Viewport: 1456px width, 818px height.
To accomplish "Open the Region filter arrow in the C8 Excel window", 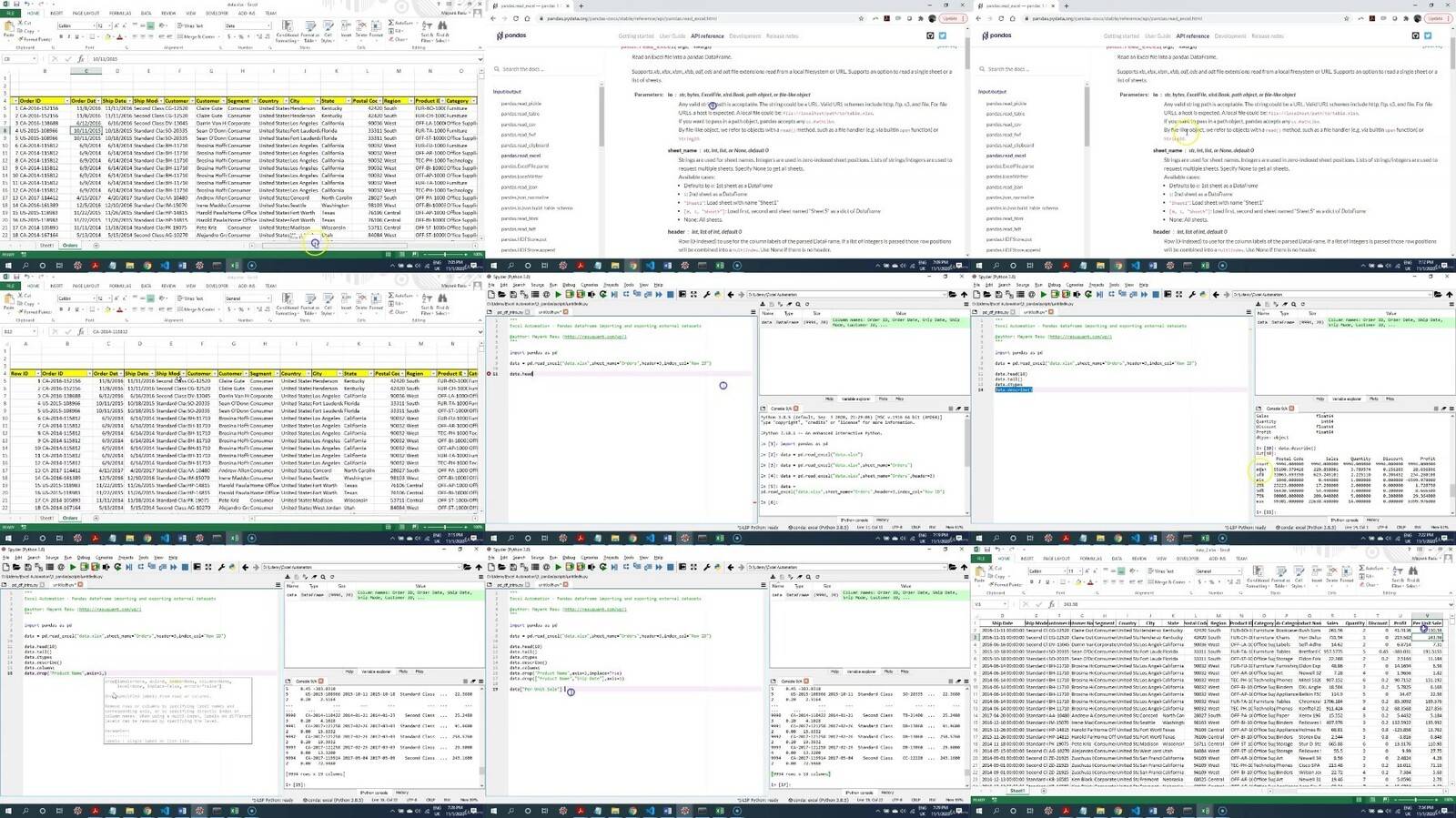I will click(410, 101).
